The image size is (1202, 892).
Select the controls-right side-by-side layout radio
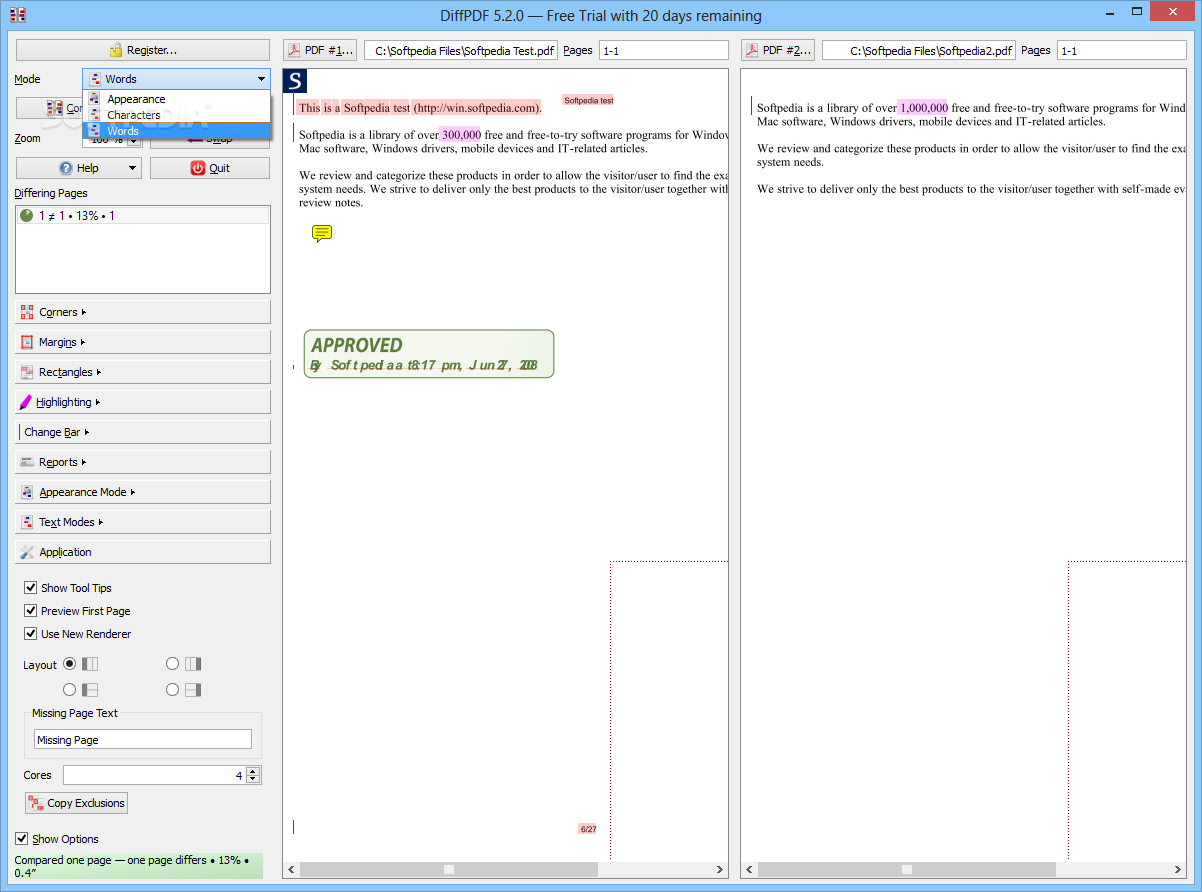pos(172,663)
